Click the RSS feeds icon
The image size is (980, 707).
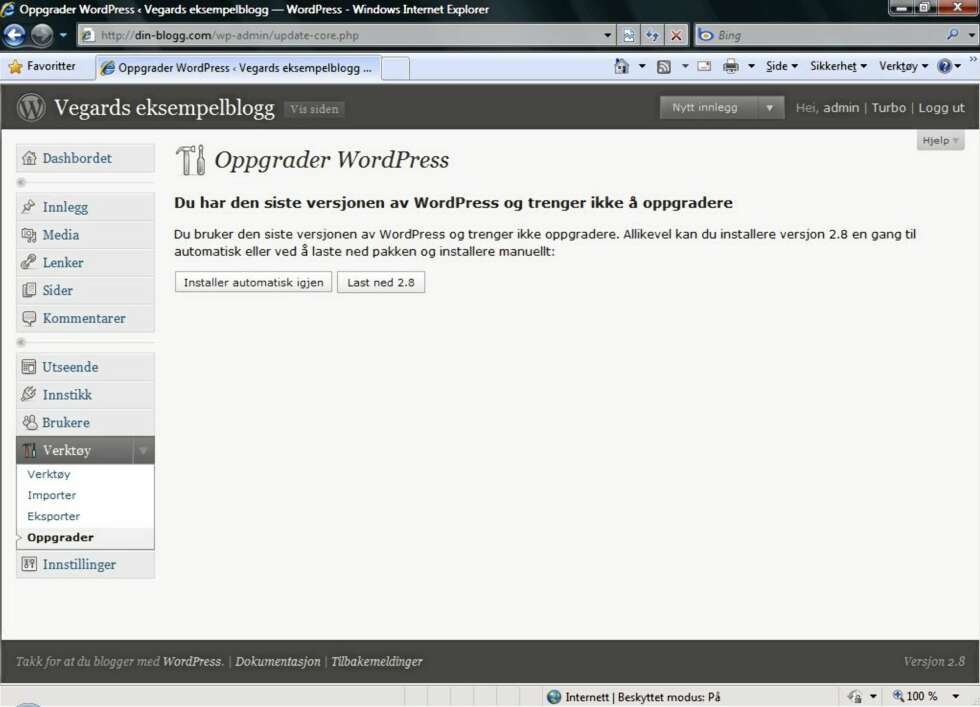pos(664,66)
